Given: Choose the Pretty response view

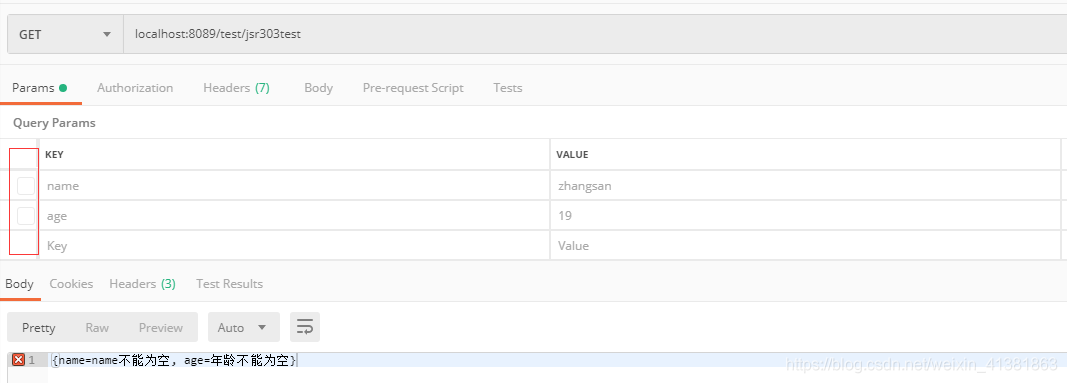Looking at the screenshot, I should pos(39,327).
